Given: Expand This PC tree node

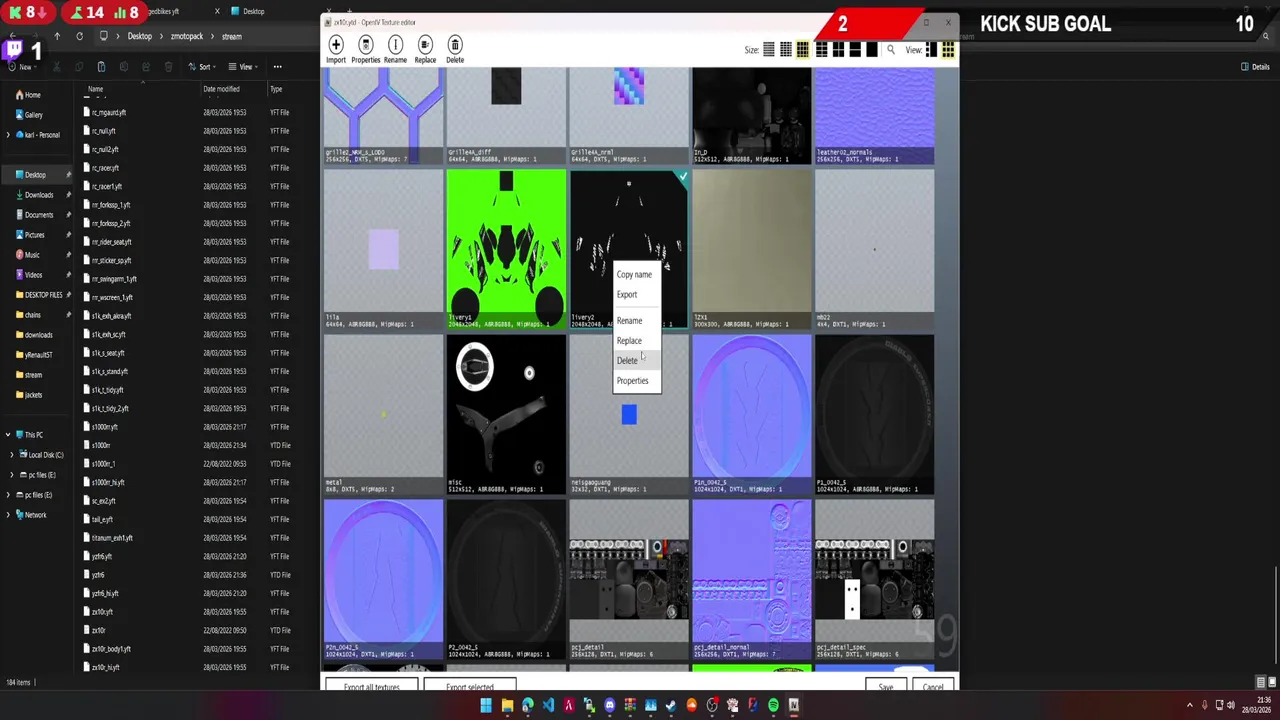Looking at the screenshot, I should pyautogui.click(x=9, y=435).
